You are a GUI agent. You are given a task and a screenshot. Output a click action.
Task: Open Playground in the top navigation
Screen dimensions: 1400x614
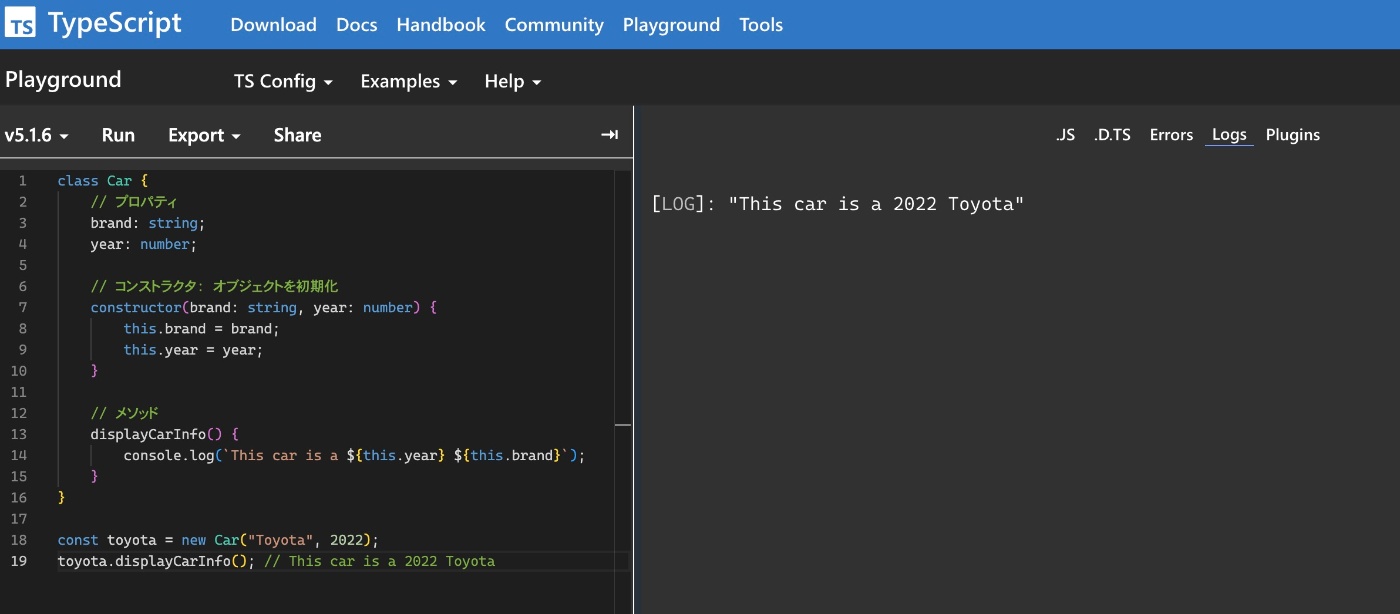pos(671,25)
